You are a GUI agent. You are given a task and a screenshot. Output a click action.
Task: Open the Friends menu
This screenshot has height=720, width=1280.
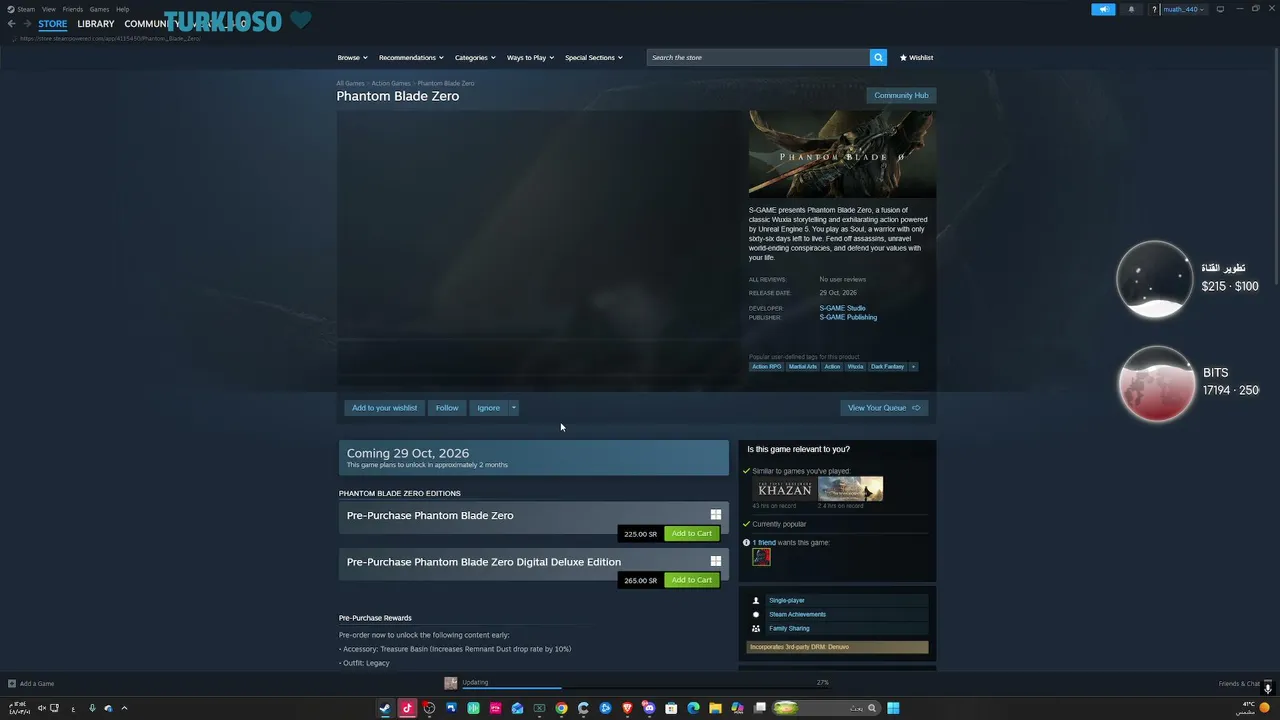(73, 9)
